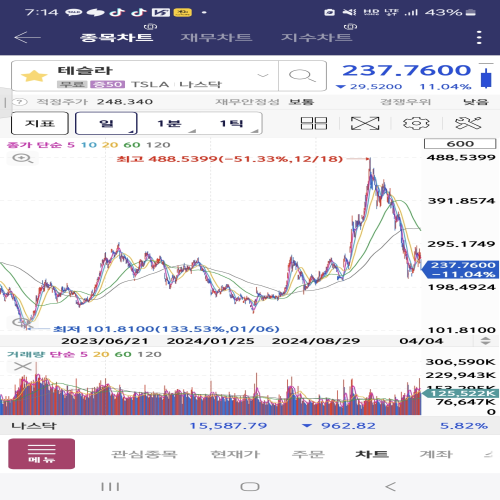
Task: Tap the chart area resize arrows icon
Action: click(486, 341)
